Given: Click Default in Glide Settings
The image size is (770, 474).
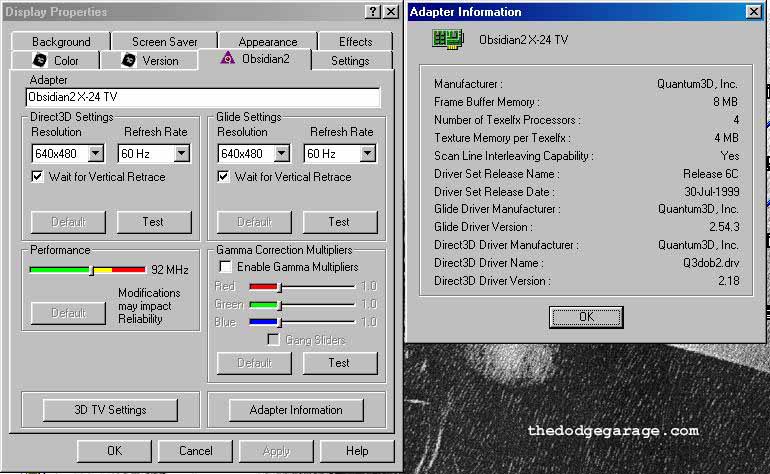Looking at the screenshot, I should click(254, 222).
